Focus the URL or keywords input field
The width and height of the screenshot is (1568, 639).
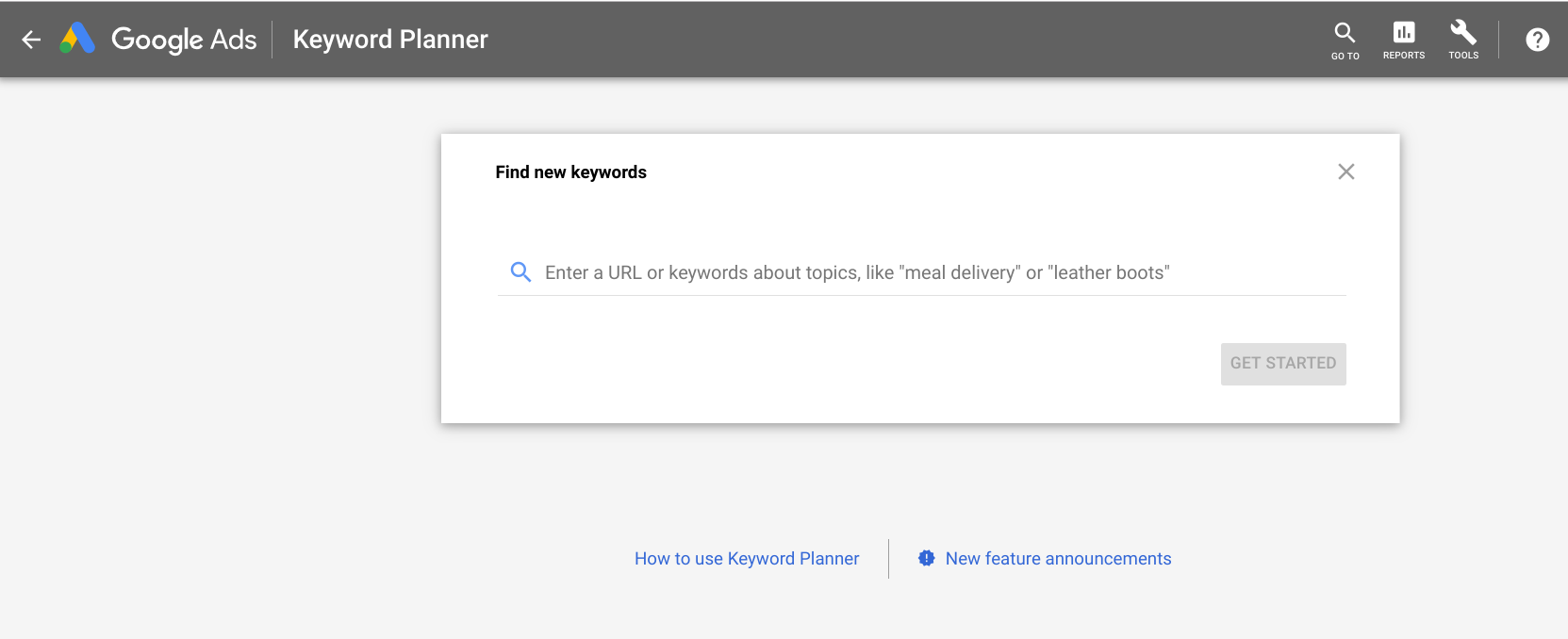pyautogui.click(x=922, y=272)
